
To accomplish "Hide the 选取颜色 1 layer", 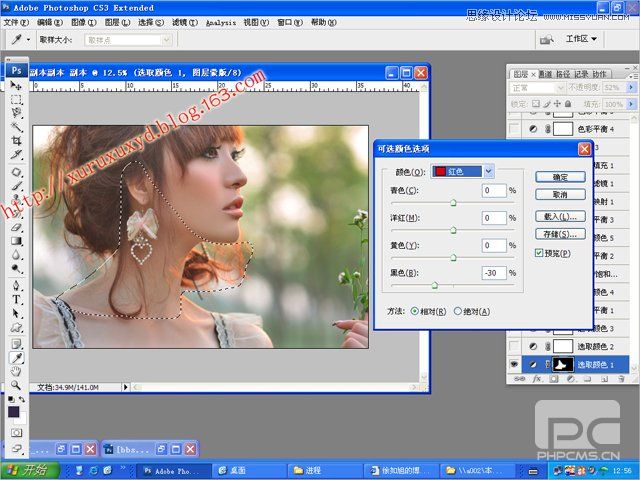I will [514, 364].
